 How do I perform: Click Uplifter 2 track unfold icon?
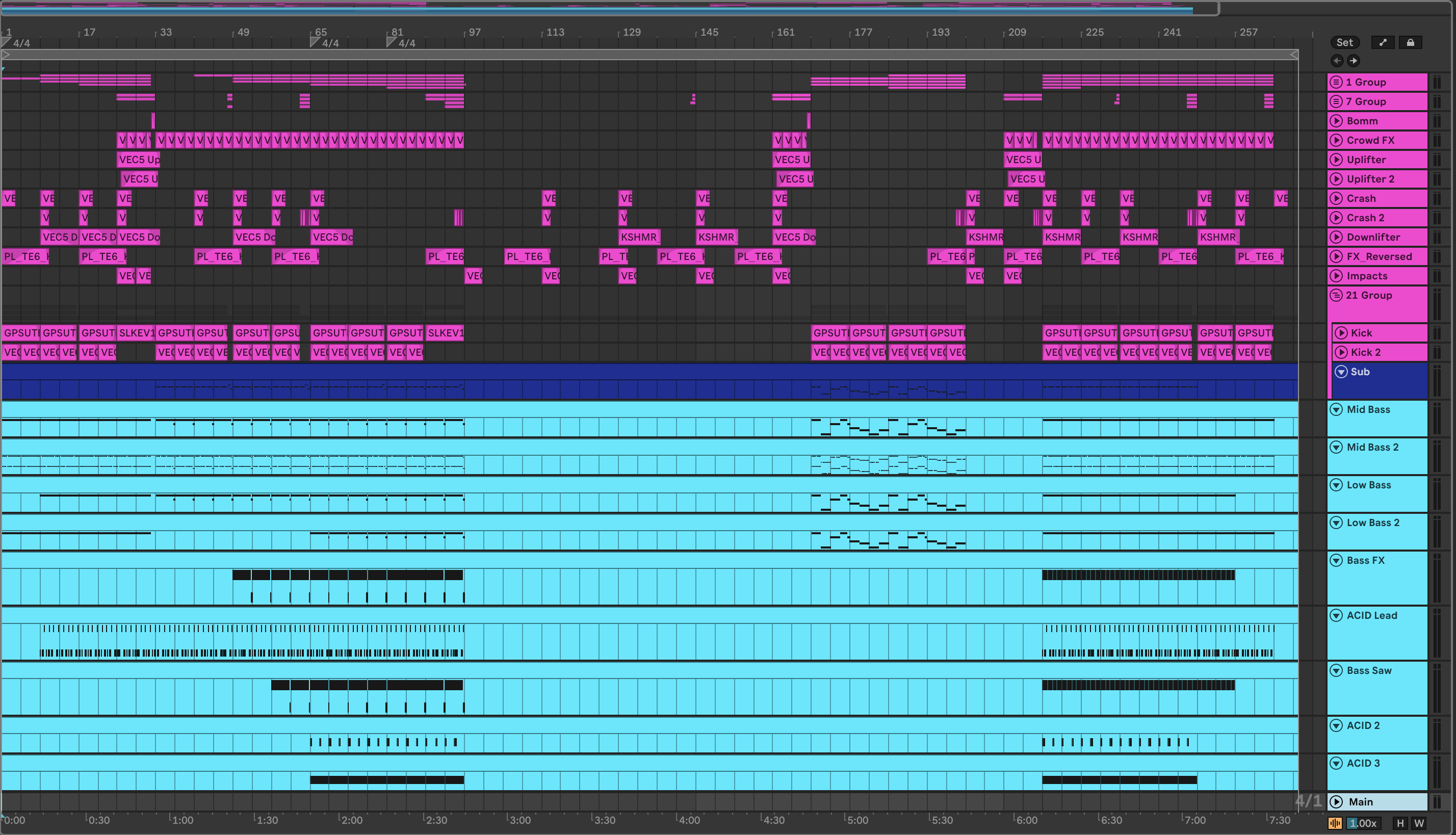(1336, 179)
